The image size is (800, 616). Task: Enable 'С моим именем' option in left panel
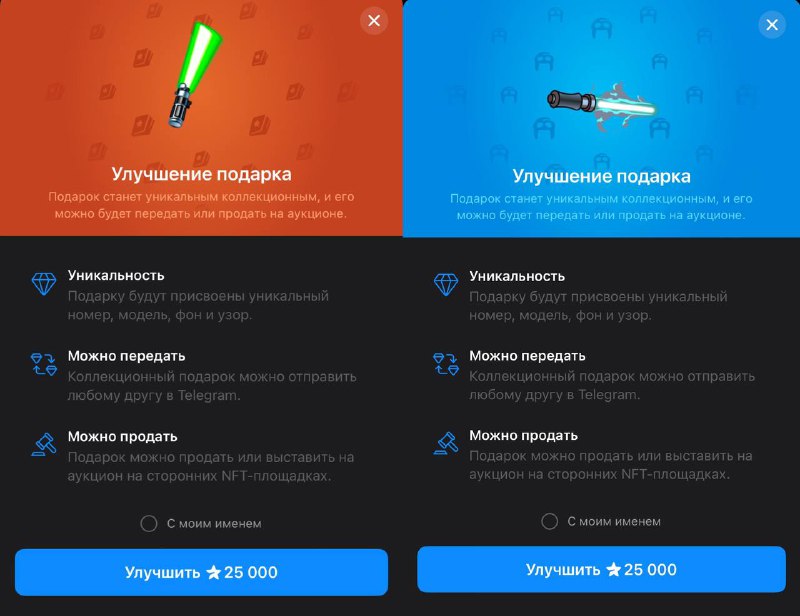(x=148, y=524)
